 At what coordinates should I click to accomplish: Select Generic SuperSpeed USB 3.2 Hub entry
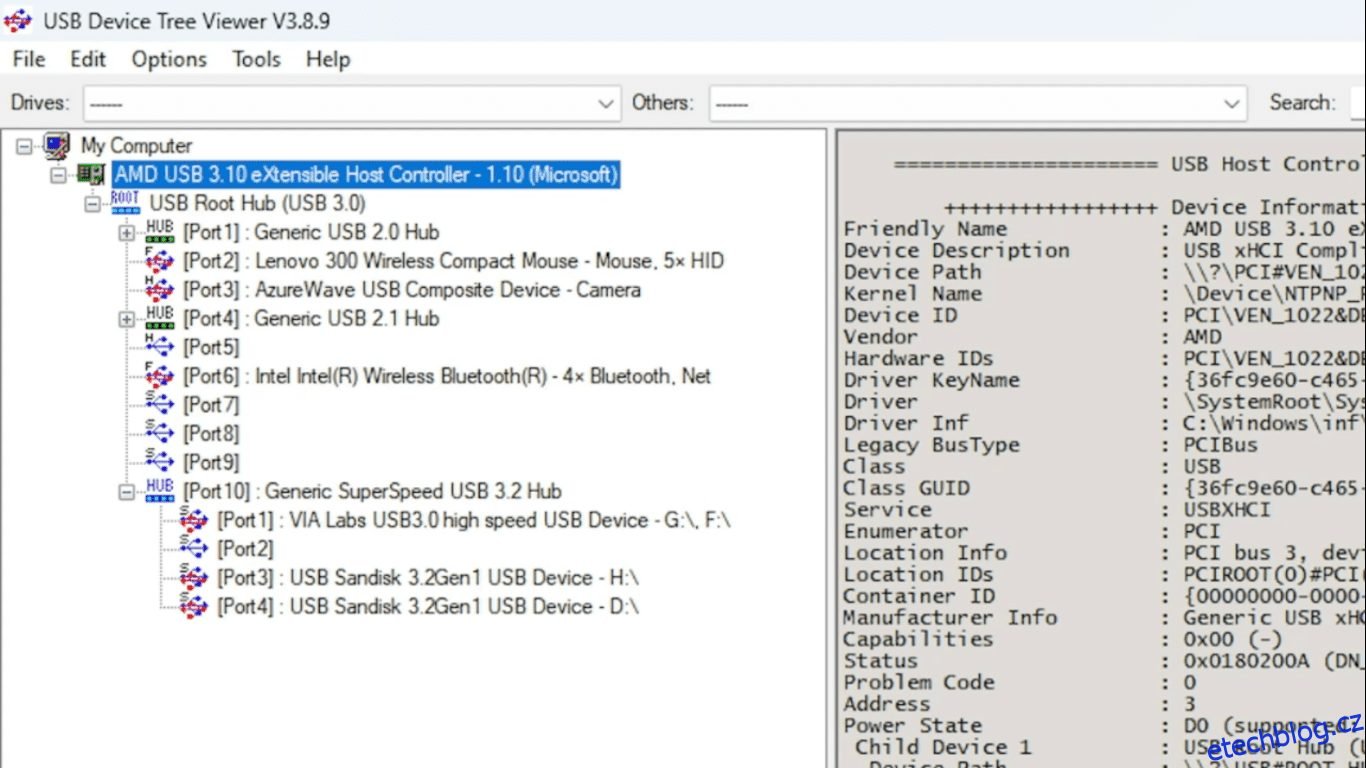pyautogui.click(x=372, y=491)
